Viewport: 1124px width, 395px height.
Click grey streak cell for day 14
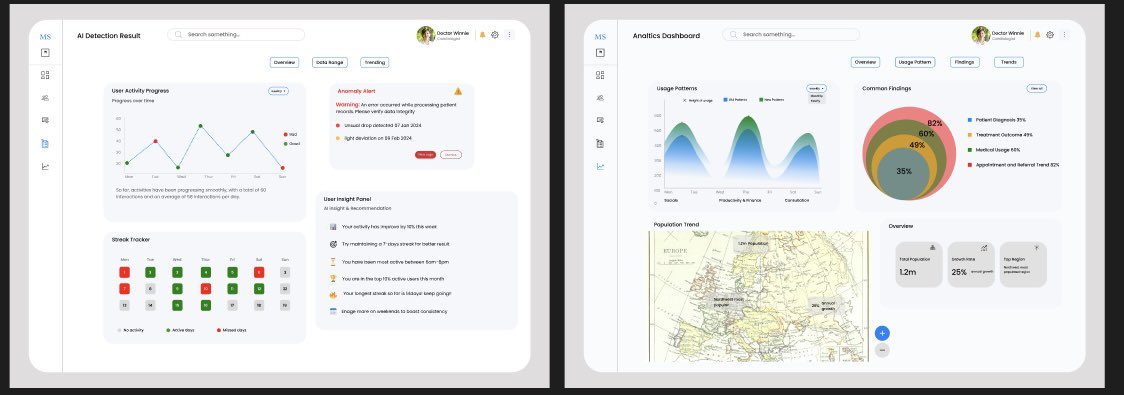[151, 305]
